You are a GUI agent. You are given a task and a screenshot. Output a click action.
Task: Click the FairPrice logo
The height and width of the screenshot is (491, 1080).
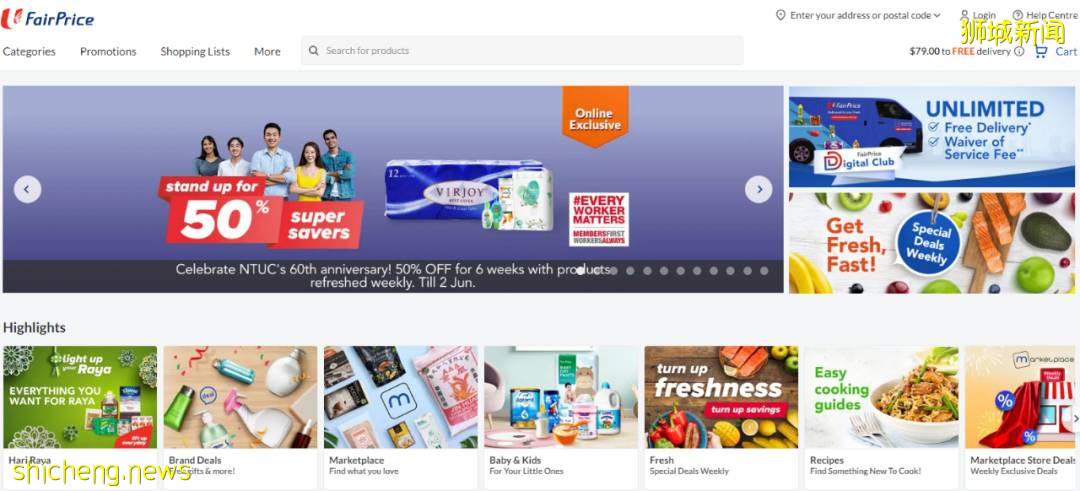[x=48, y=19]
